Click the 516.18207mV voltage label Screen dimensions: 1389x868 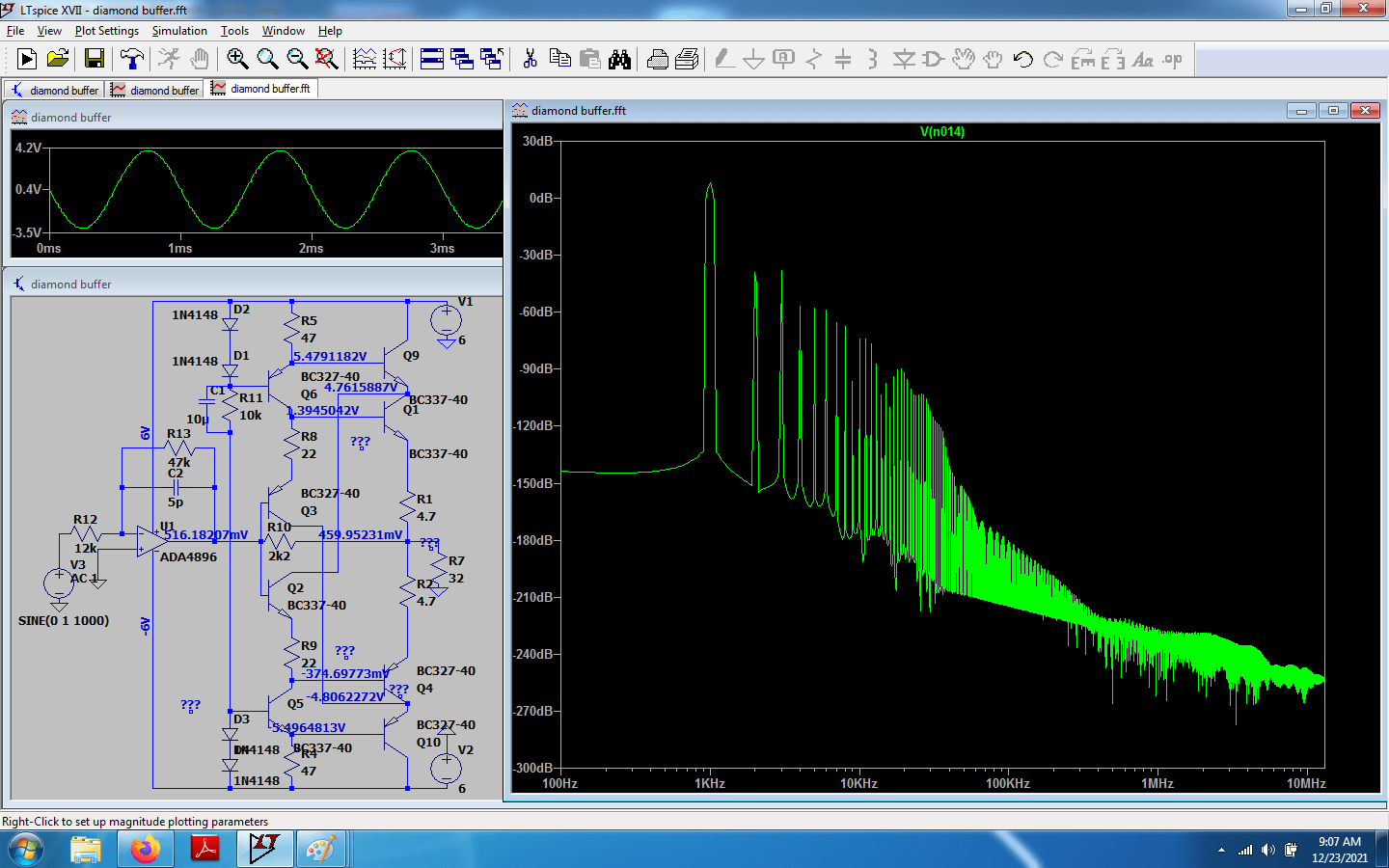point(206,535)
